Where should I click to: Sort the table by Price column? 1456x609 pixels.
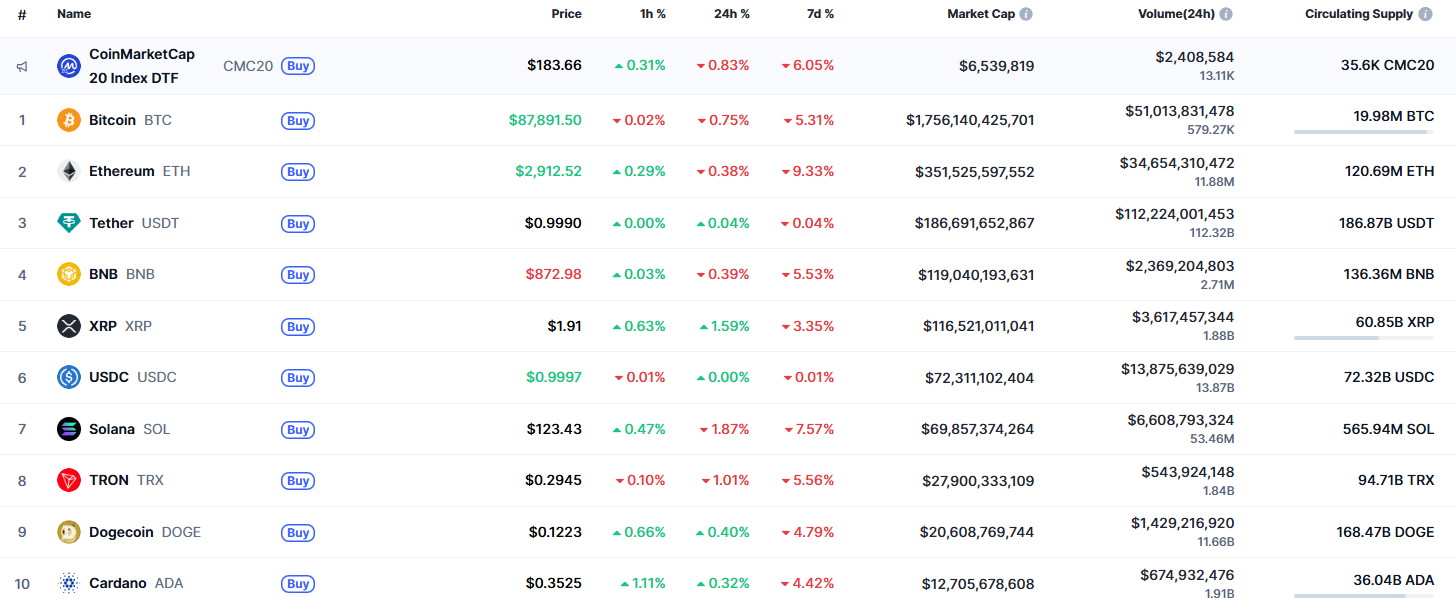tap(566, 14)
